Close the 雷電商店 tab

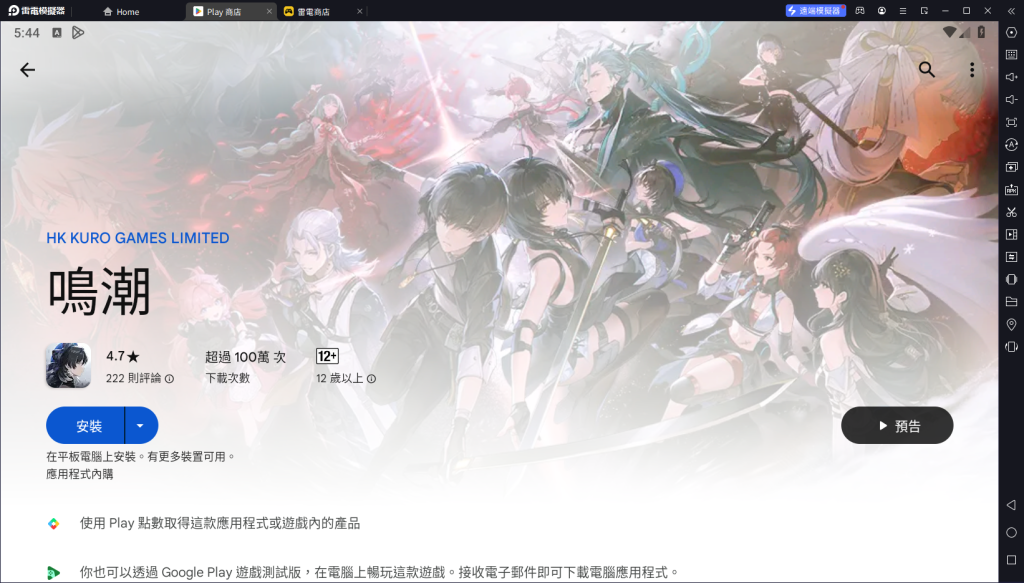pos(359,12)
